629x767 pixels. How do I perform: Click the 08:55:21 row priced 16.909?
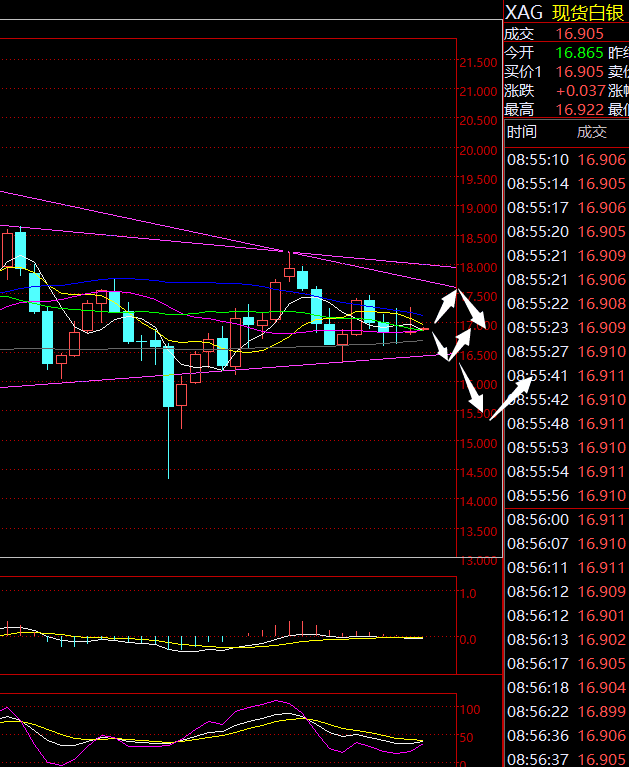click(x=566, y=256)
